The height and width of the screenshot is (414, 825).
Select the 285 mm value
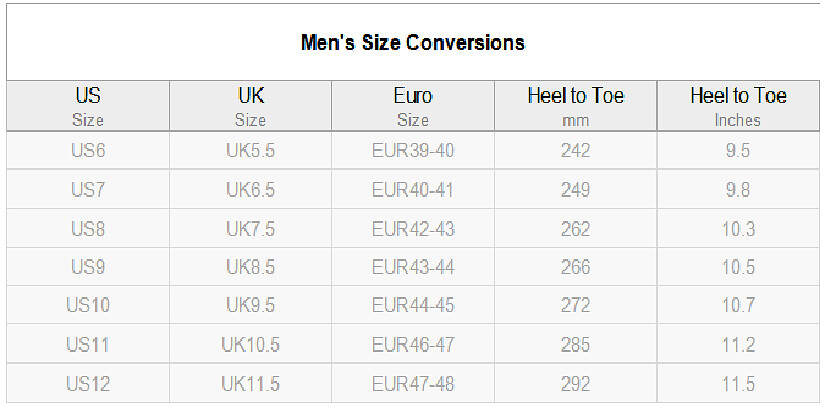pos(575,345)
